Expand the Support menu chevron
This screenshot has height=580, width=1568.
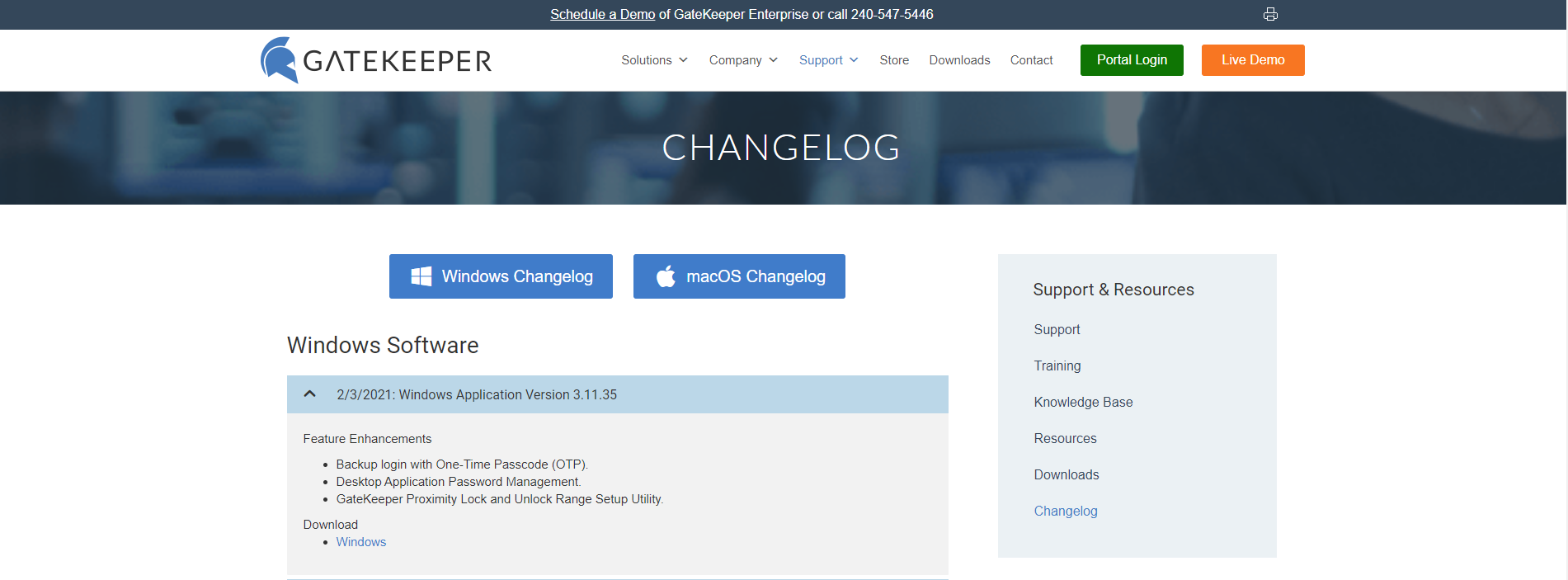tap(854, 60)
